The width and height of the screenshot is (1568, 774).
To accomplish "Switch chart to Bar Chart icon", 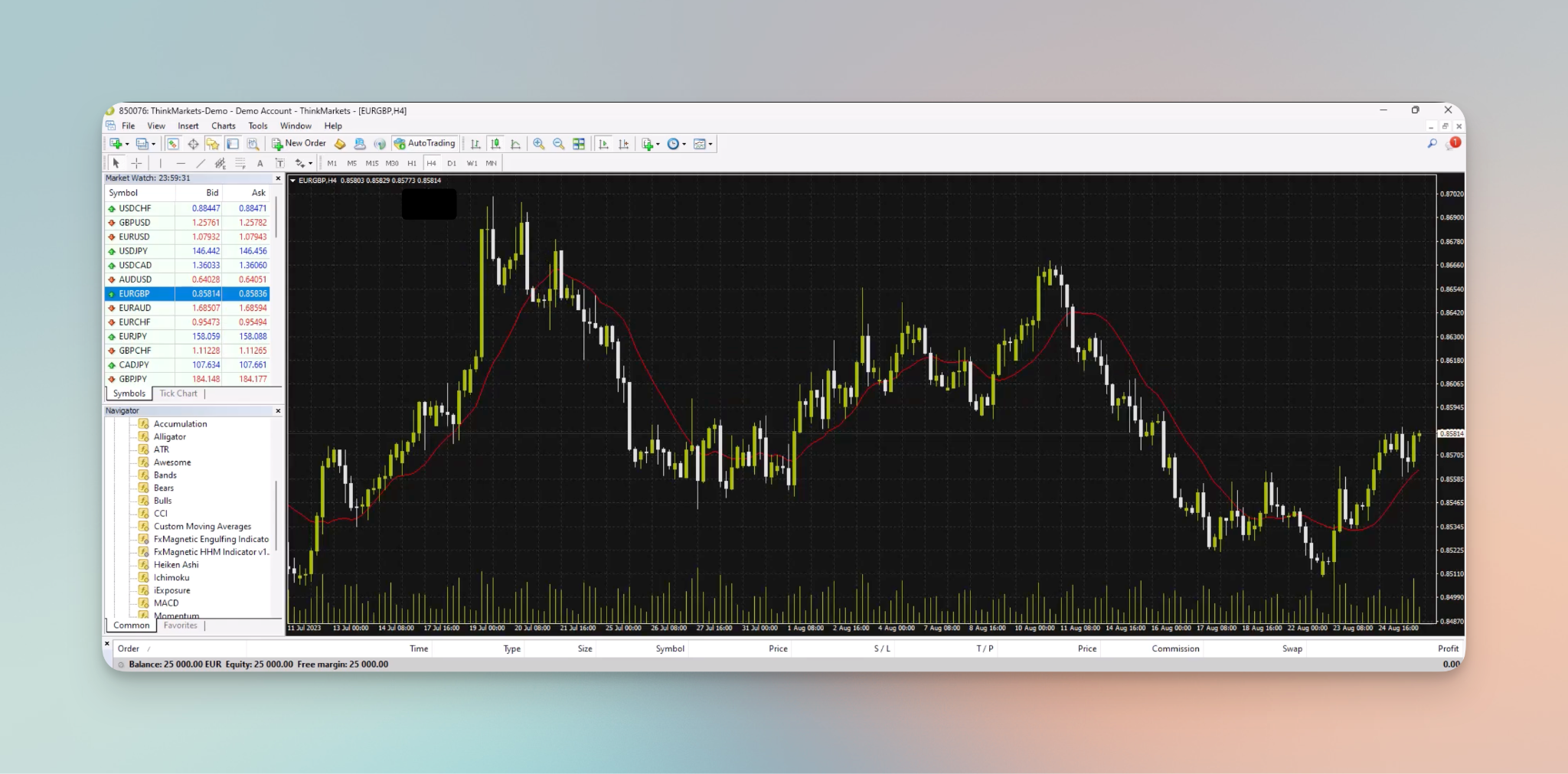I will 475,144.
